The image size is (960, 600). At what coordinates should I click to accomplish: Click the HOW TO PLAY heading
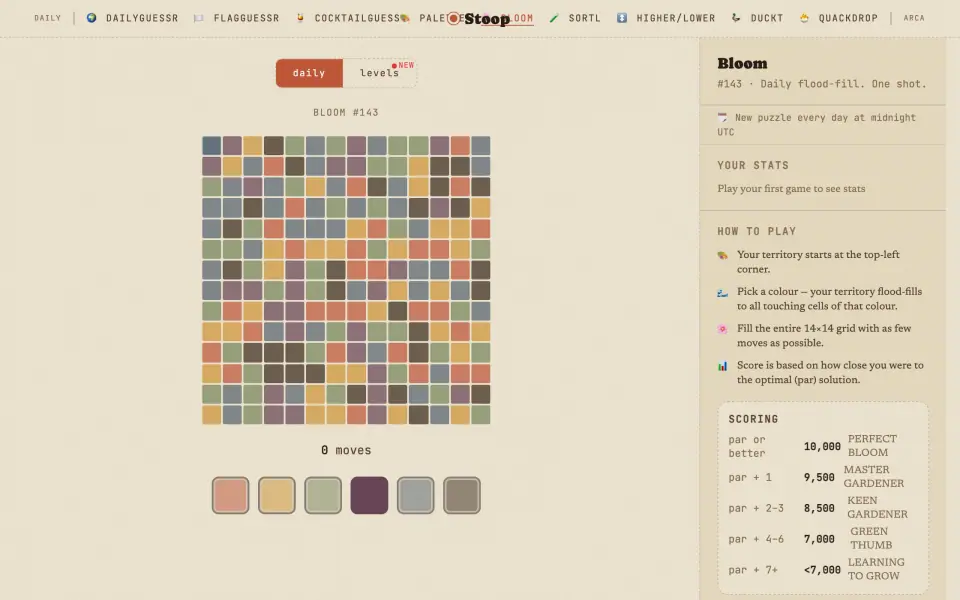(757, 231)
